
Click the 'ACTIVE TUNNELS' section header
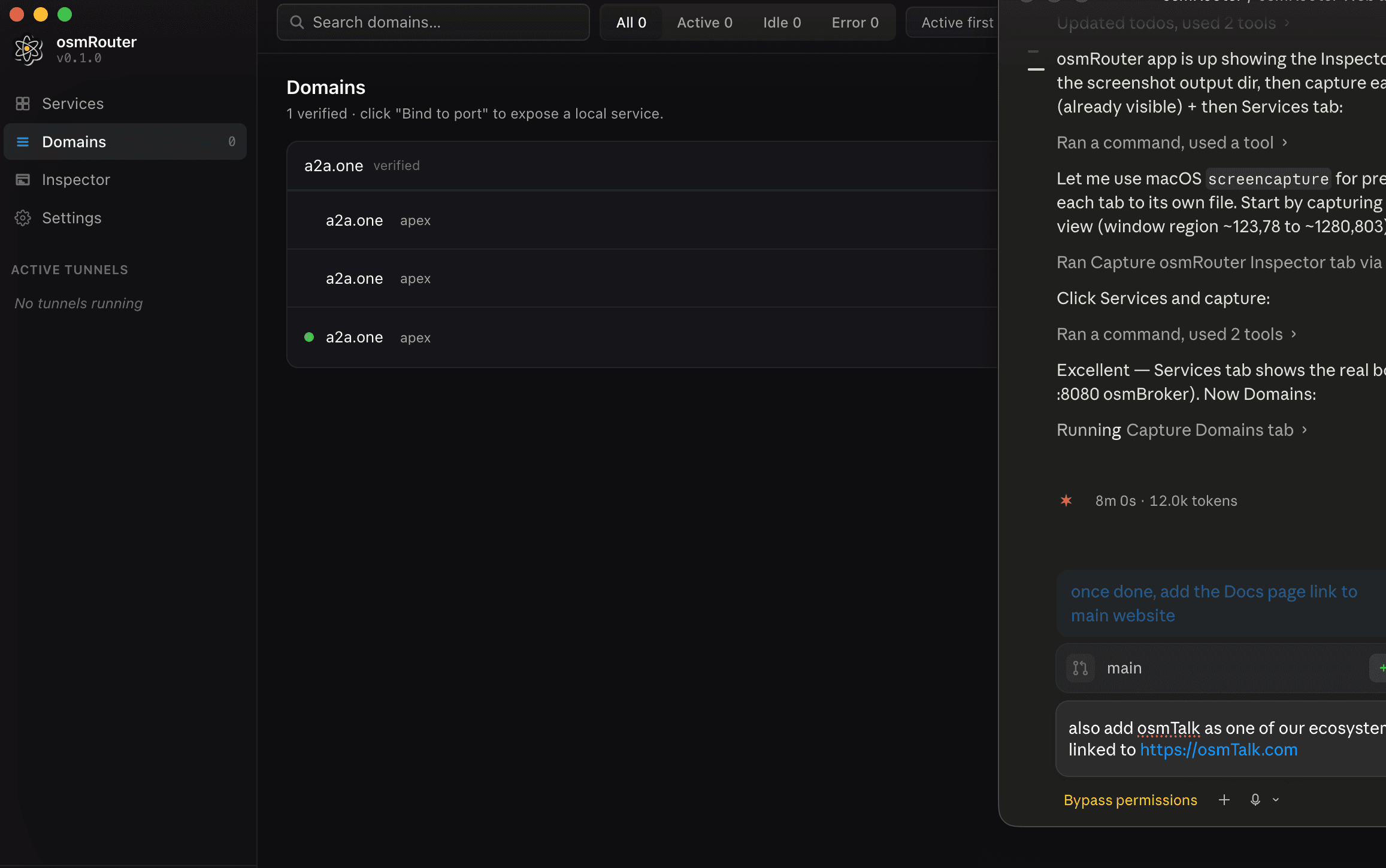69,270
